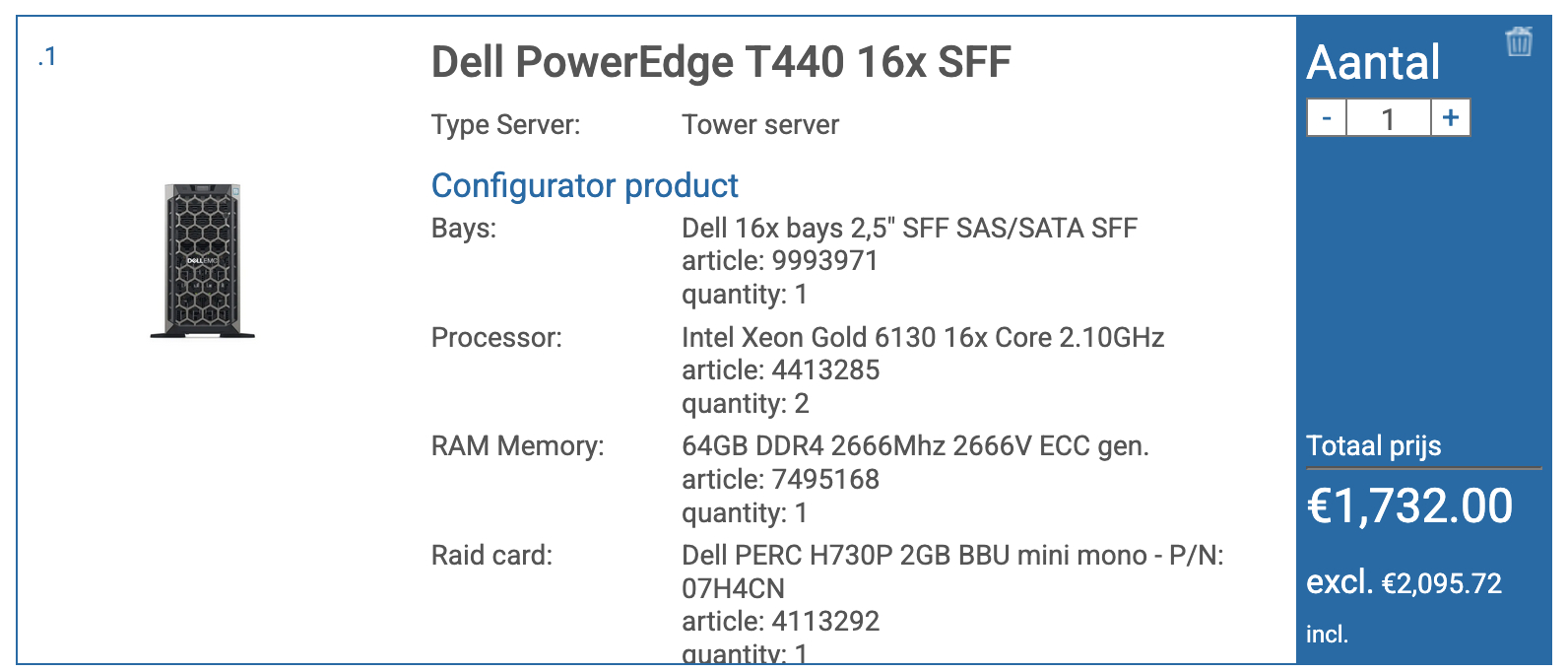Screen dimensions: 1568x672
Task: Click the quantity input field showing 1
Action: coord(1388,118)
